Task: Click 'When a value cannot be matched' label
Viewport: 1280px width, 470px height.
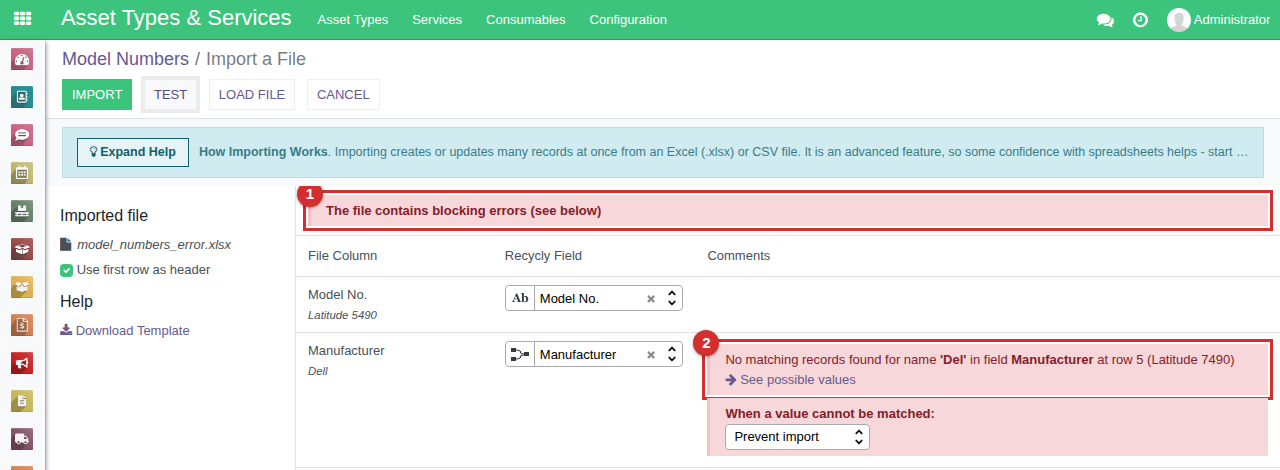Action: click(x=830, y=414)
